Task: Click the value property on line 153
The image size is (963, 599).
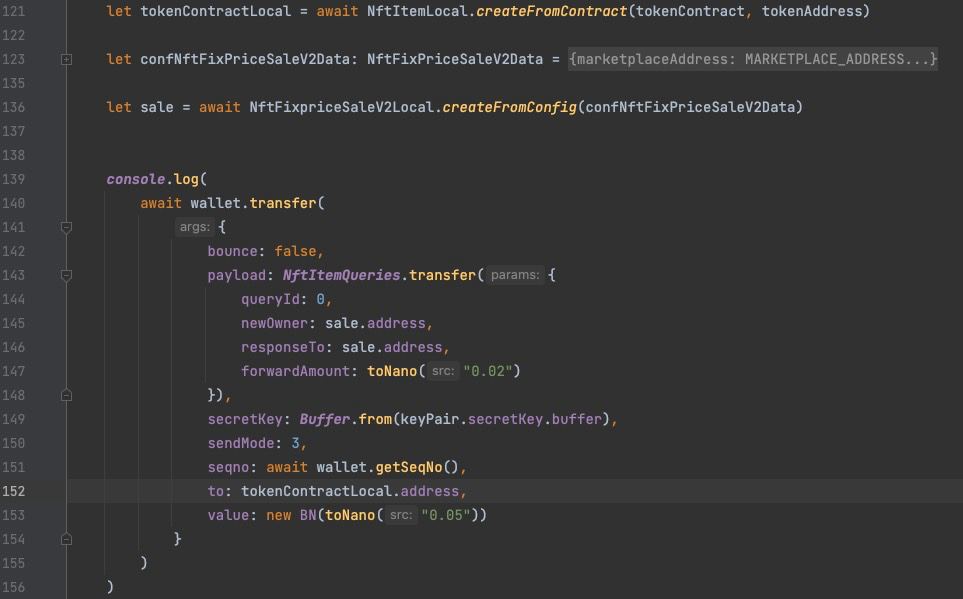Action: pos(228,515)
